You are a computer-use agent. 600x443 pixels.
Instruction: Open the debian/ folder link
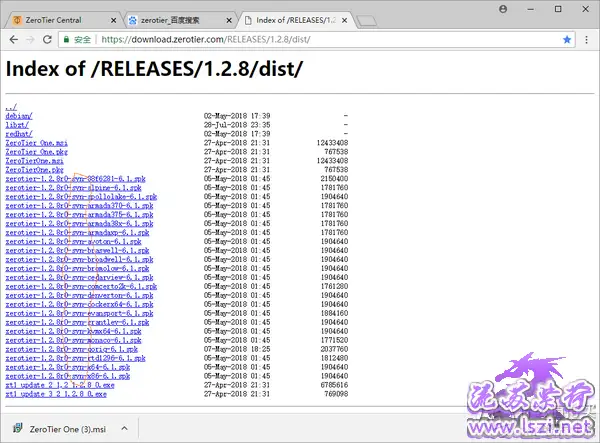pyautogui.click(x=19, y=116)
